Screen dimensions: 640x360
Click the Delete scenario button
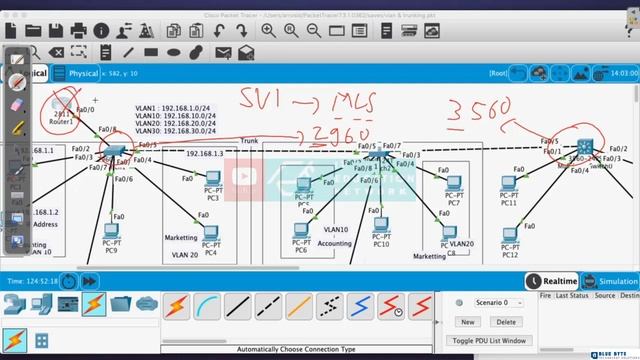point(506,322)
